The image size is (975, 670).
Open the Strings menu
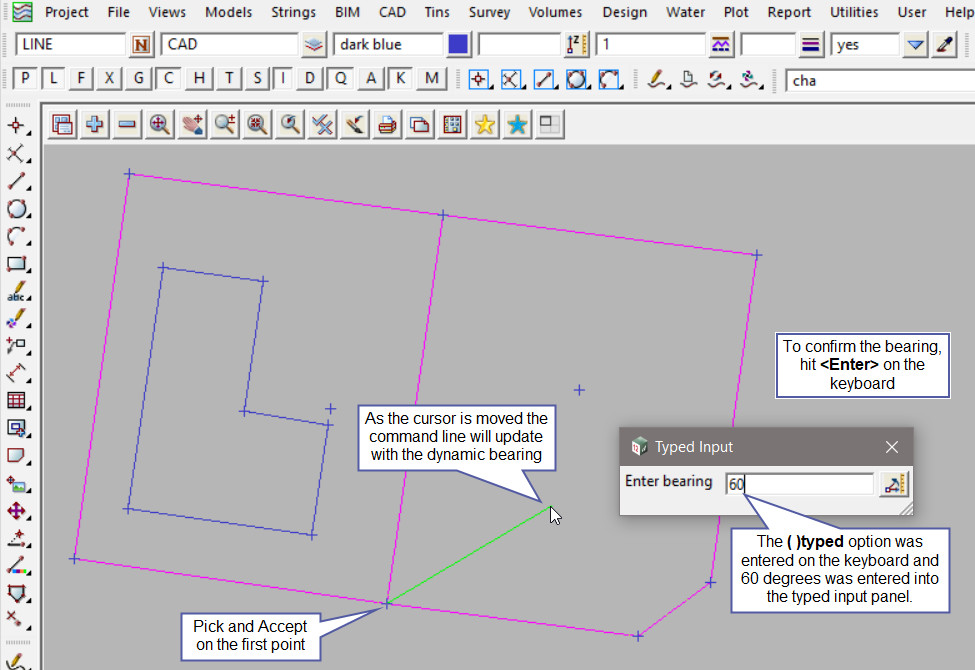coord(293,12)
